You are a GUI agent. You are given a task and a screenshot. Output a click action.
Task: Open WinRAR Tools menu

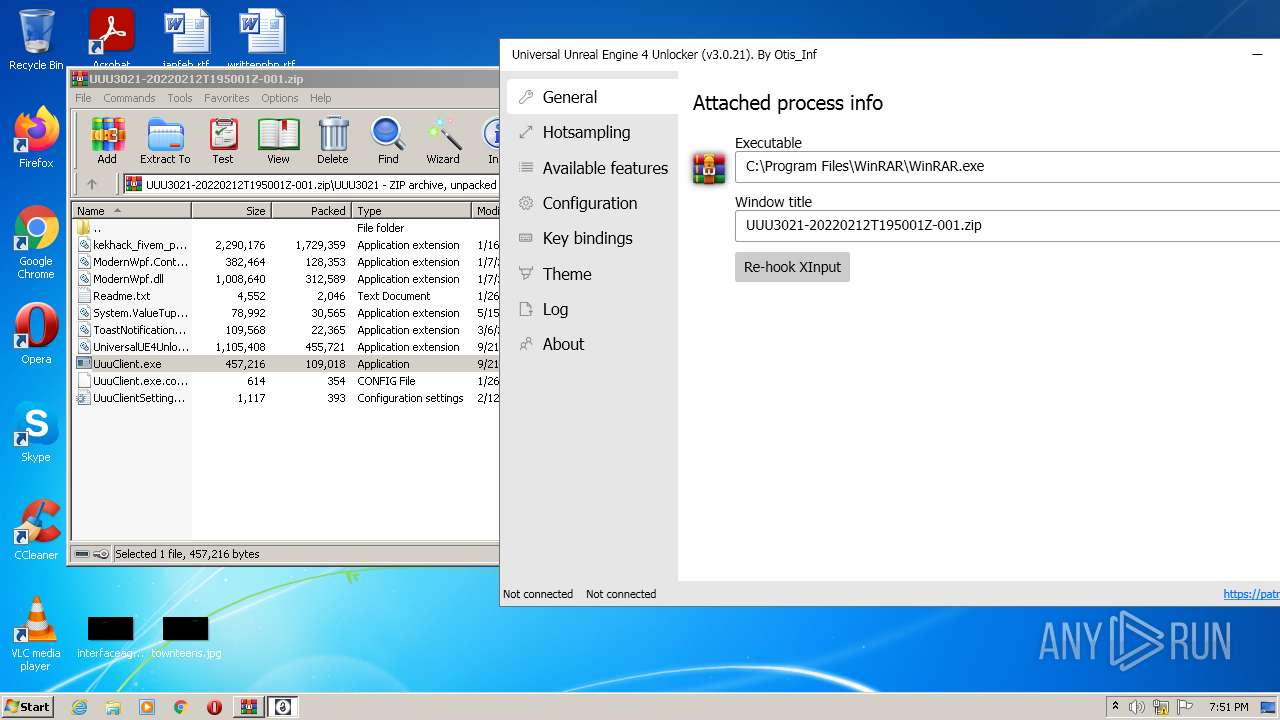tap(180, 98)
